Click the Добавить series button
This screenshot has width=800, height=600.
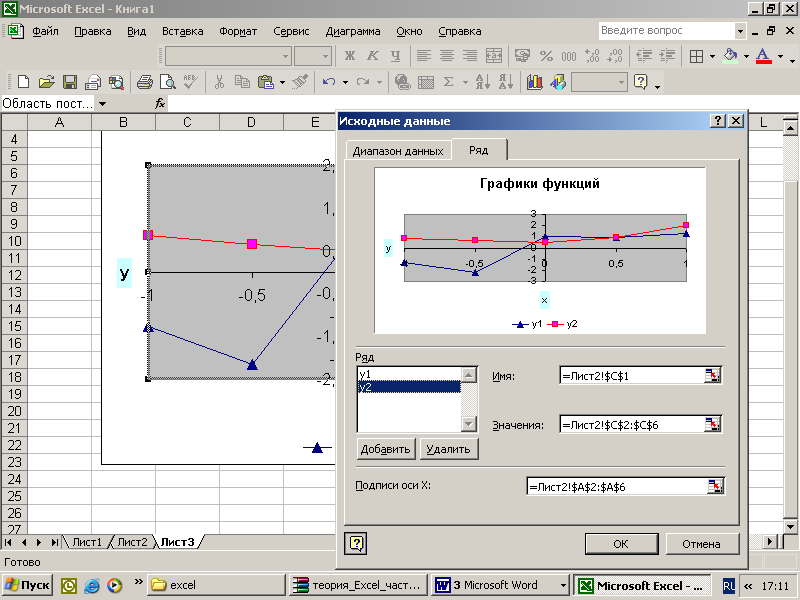pyautogui.click(x=386, y=449)
